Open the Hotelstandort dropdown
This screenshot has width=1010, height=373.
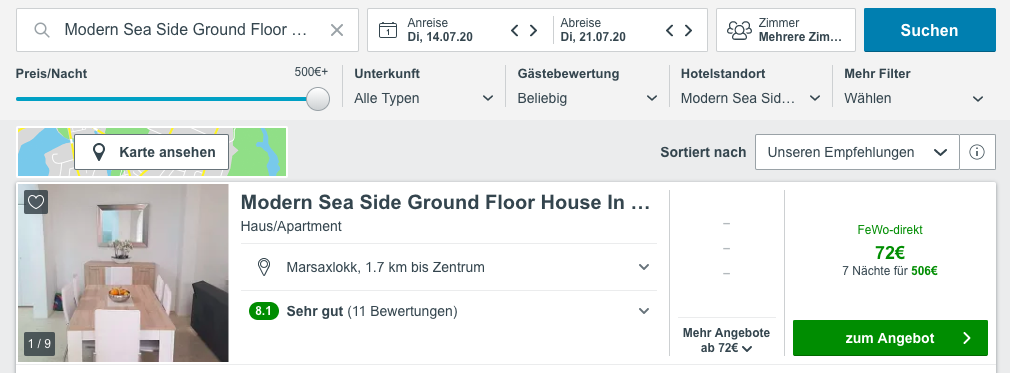(751, 99)
